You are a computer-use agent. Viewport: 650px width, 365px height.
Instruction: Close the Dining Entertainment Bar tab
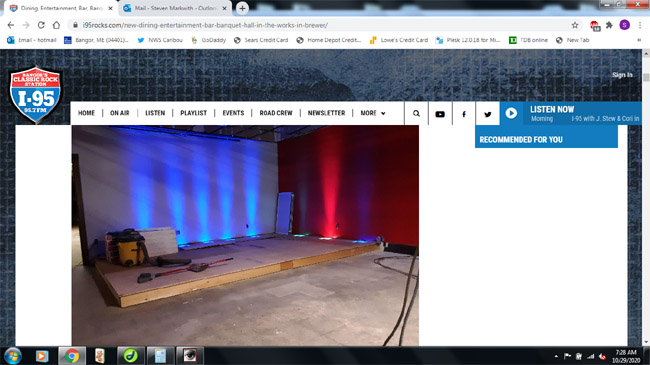click(x=110, y=8)
